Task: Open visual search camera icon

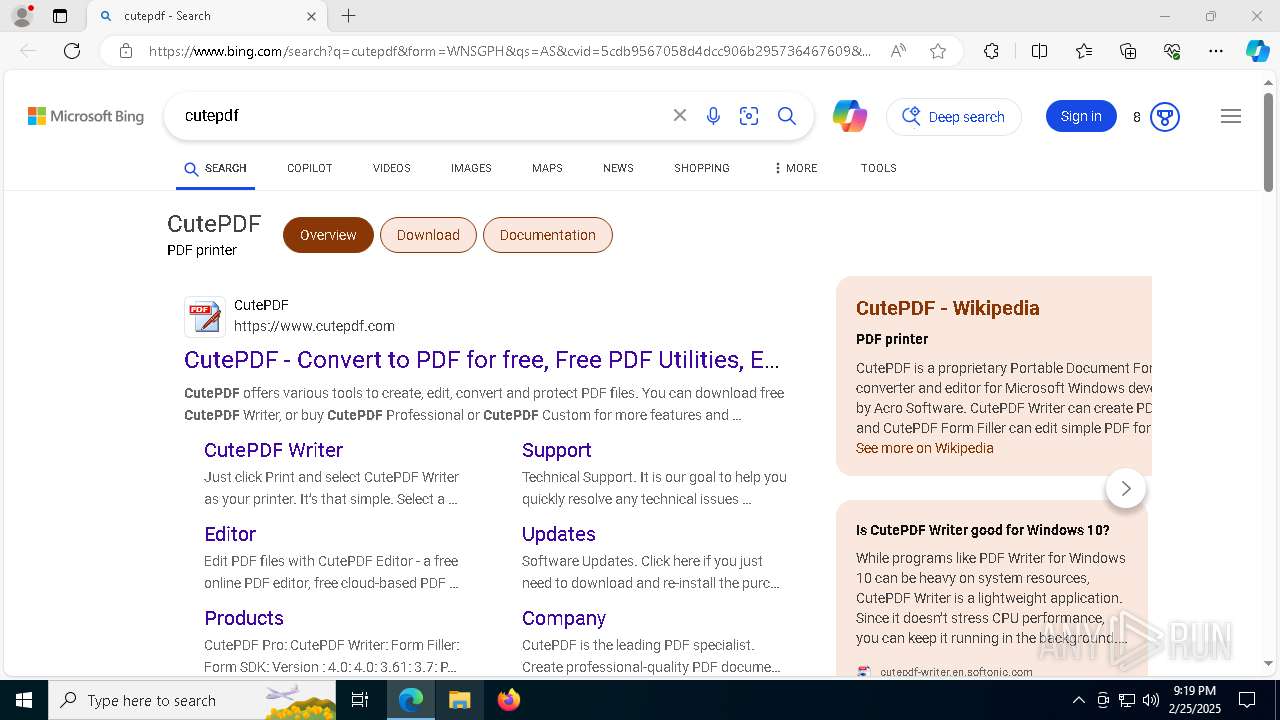Action: click(749, 116)
